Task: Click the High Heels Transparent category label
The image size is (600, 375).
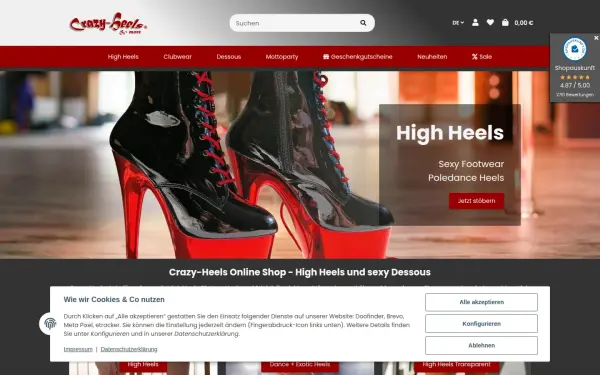Action: coord(457,365)
